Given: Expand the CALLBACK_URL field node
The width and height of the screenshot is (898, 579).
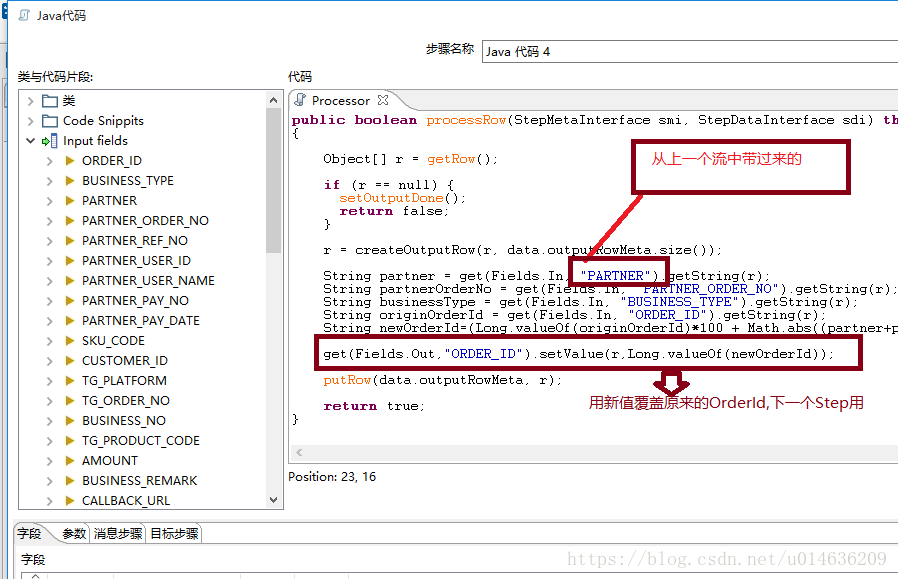Looking at the screenshot, I should [50, 501].
